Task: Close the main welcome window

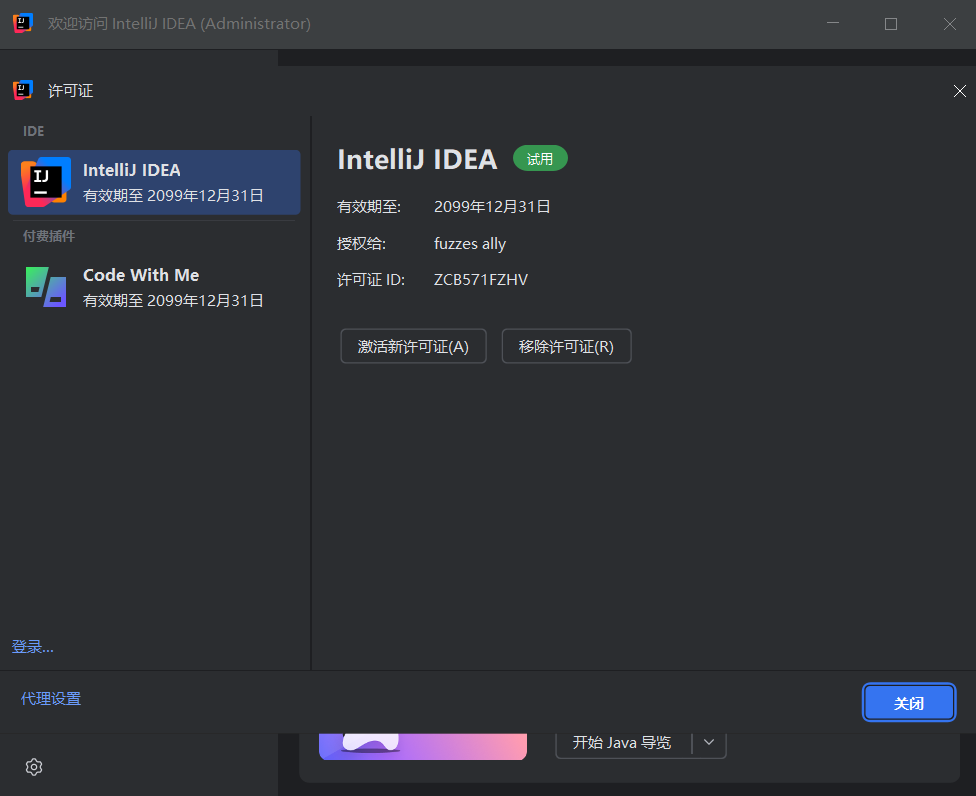Action: 950,24
